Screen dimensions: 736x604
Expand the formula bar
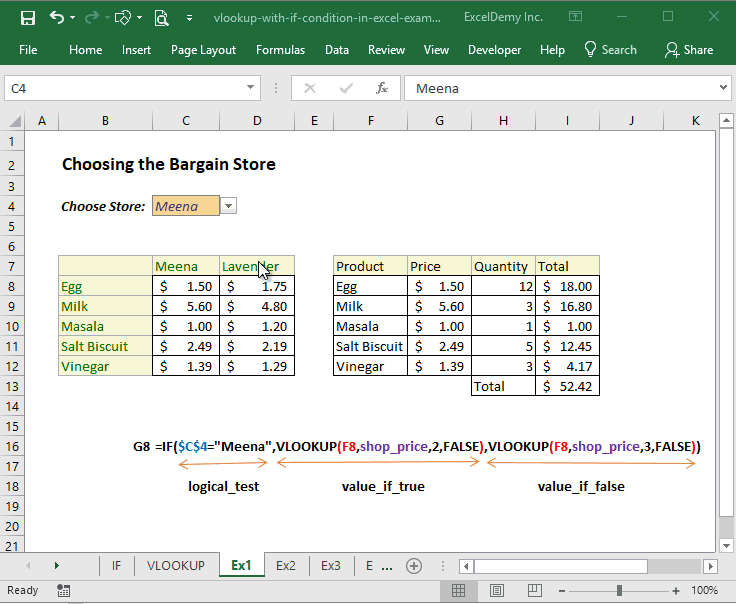coord(724,88)
